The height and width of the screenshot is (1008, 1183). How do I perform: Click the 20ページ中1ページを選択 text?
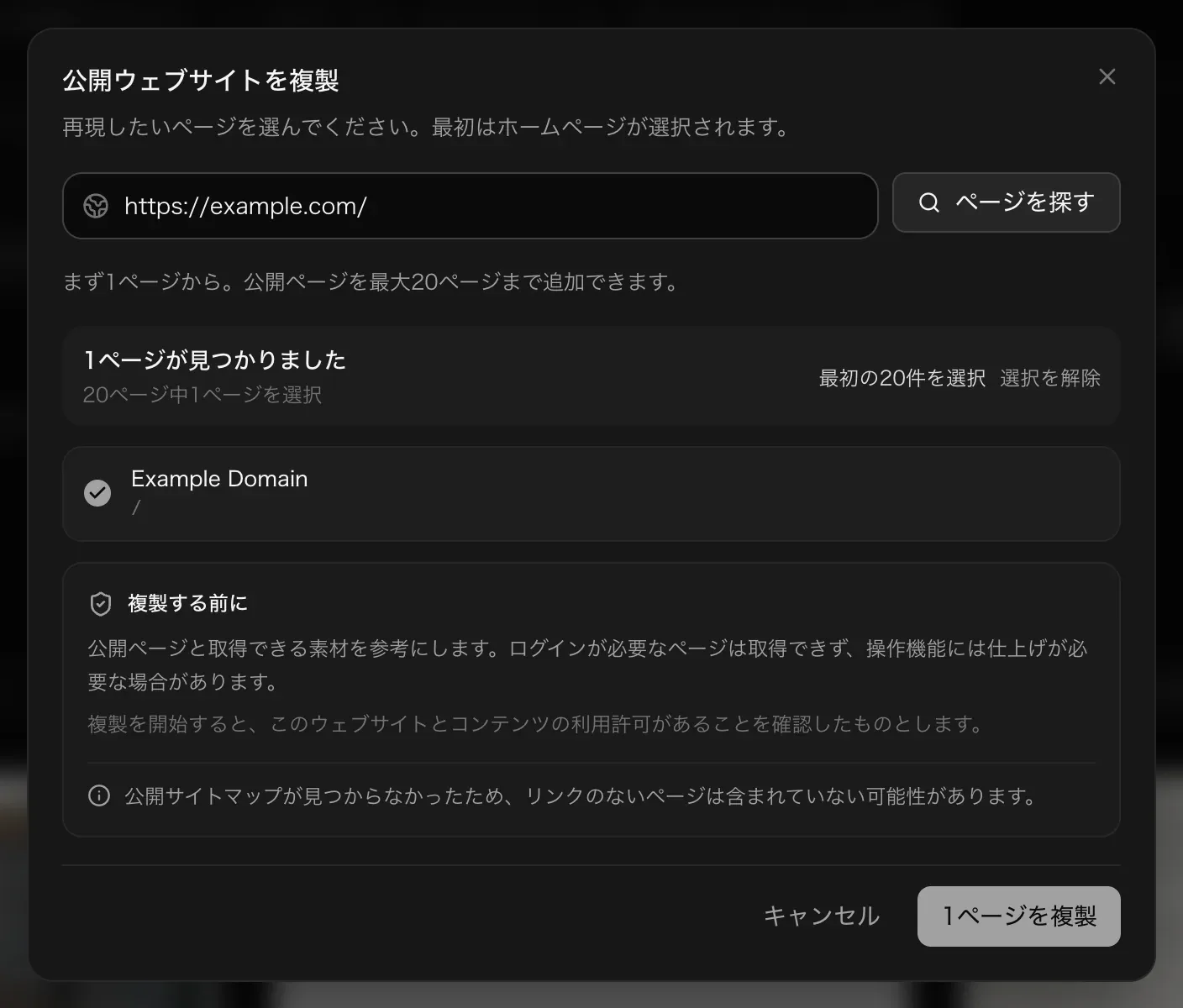(x=202, y=395)
